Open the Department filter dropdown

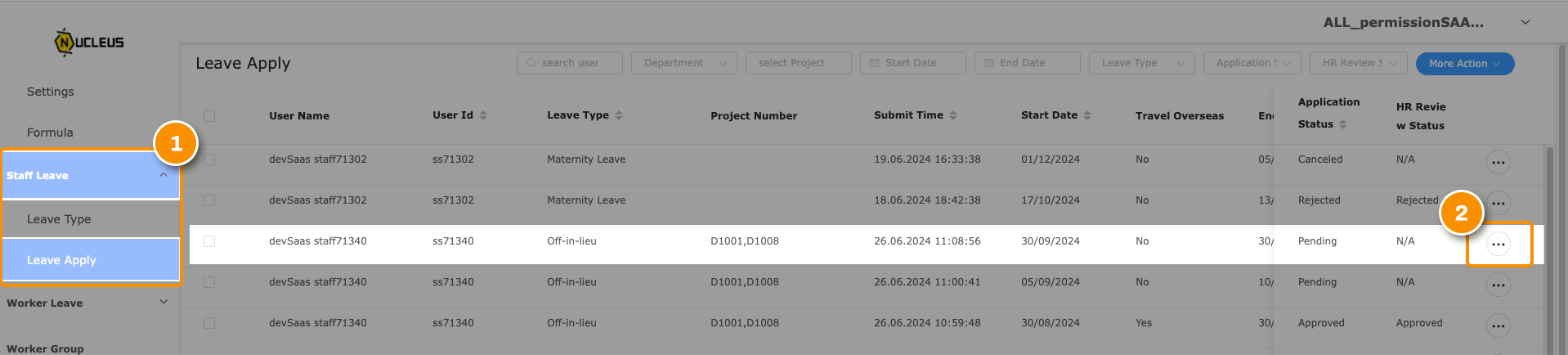point(684,63)
